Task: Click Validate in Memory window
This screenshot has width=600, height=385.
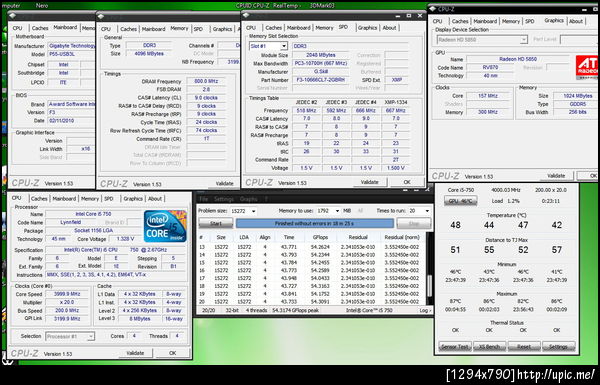Action: pos(224,184)
